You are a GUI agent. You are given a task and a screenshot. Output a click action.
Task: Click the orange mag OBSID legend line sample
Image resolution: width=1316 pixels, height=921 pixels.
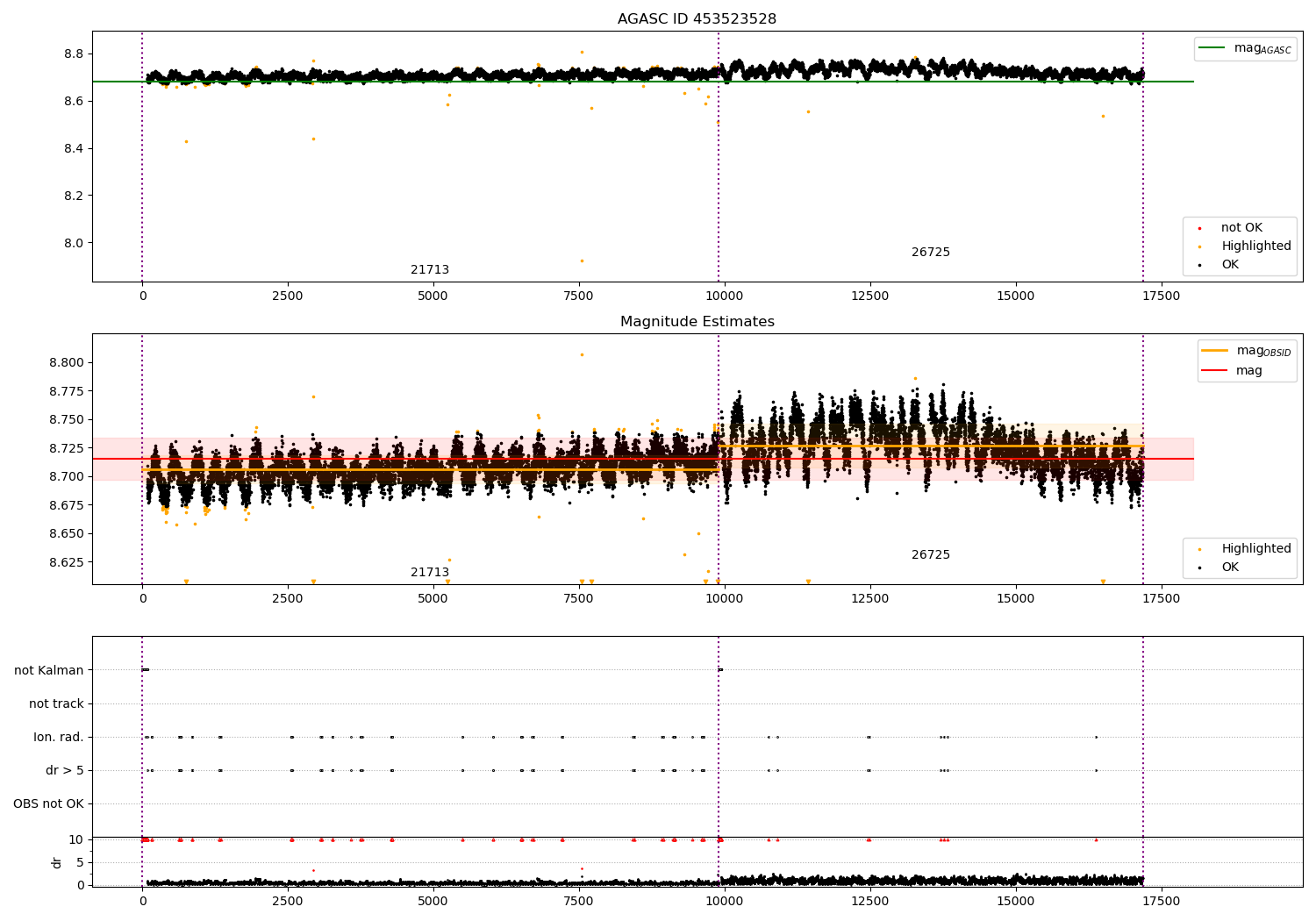coord(1215,351)
